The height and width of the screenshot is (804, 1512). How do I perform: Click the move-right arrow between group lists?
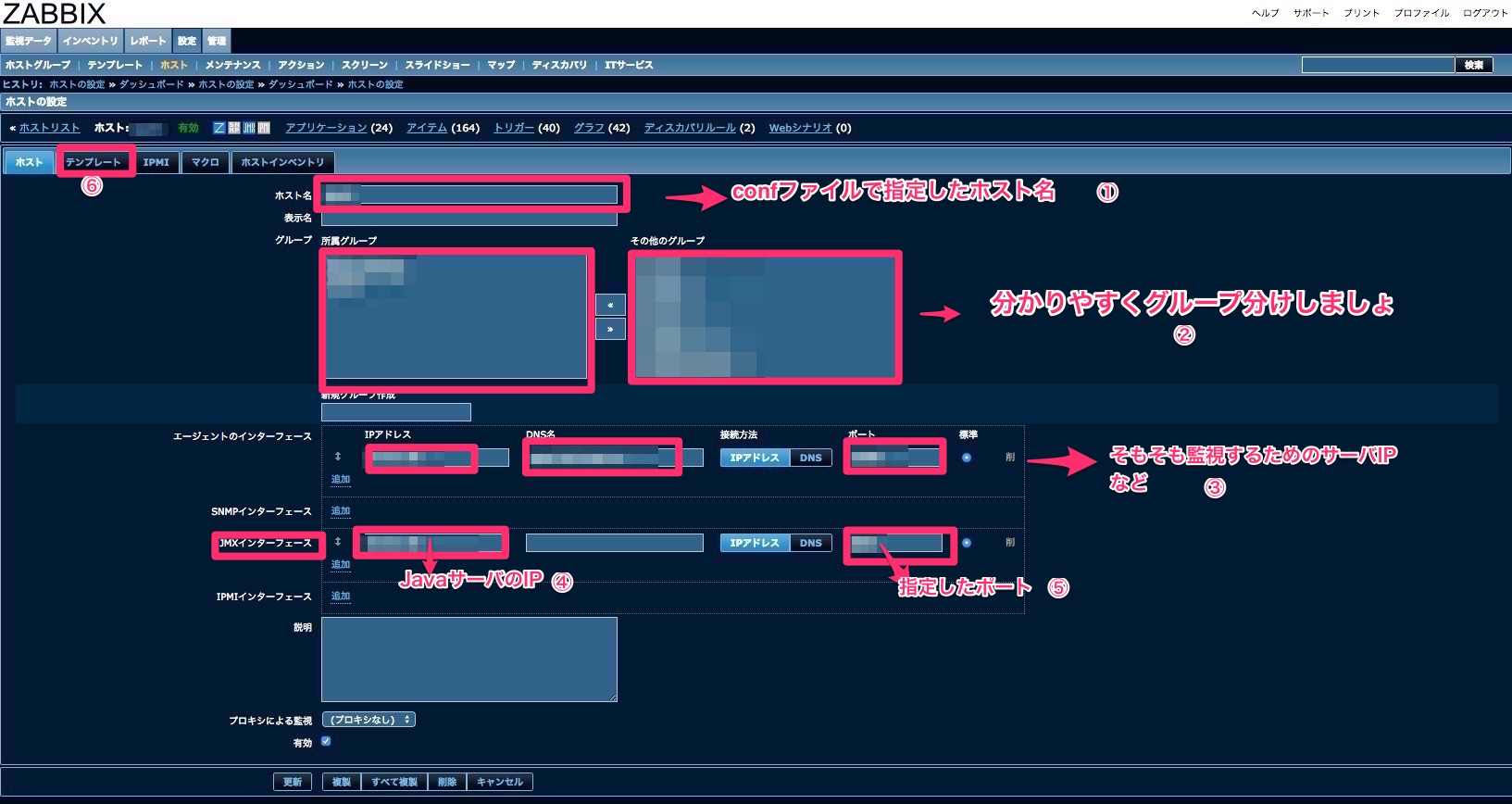[x=610, y=329]
